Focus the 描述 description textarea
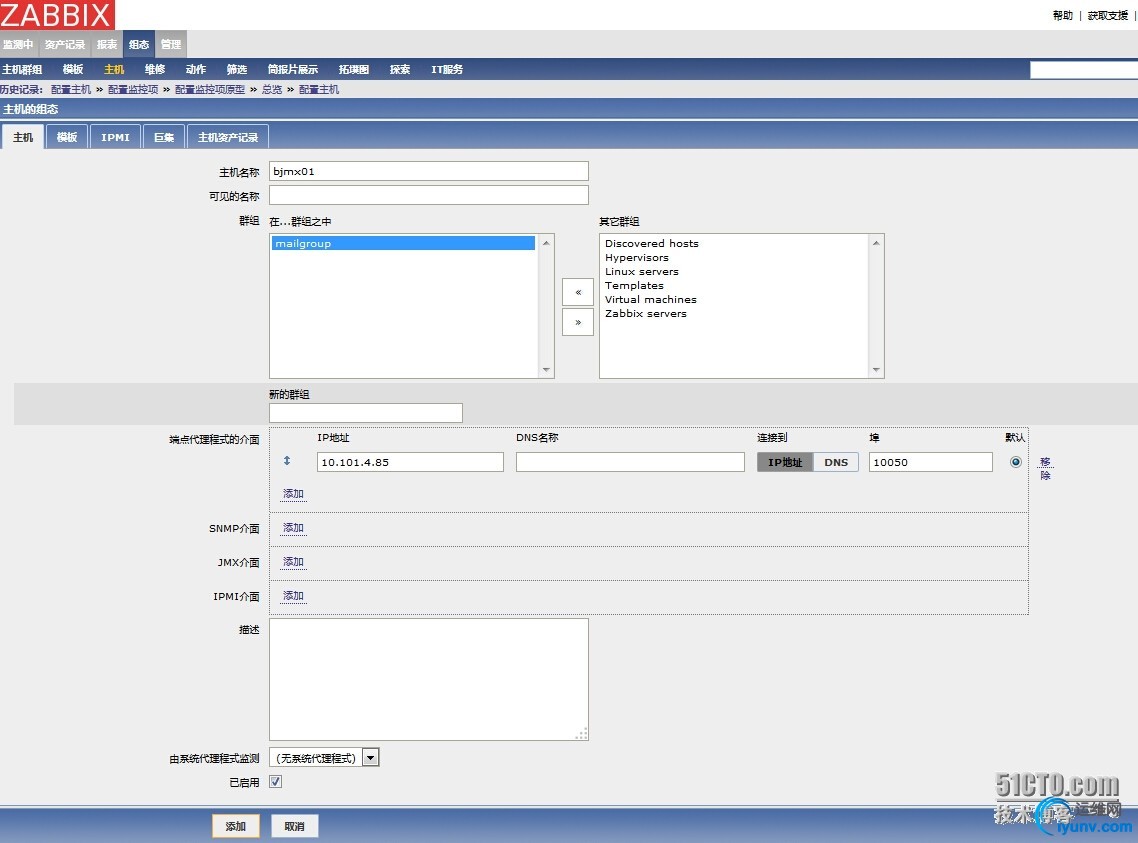Viewport: 1138px width, 843px height. pos(429,679)
